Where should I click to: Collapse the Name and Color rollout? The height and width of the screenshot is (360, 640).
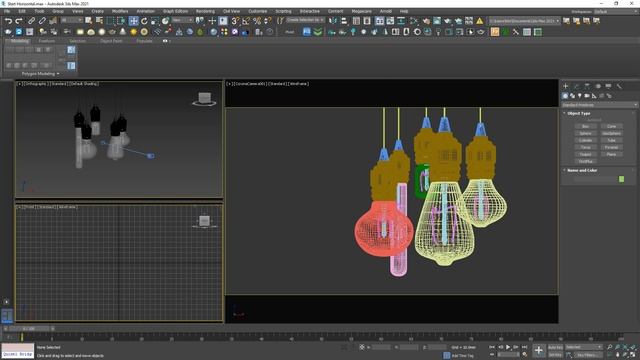click(x=564, y=170)
